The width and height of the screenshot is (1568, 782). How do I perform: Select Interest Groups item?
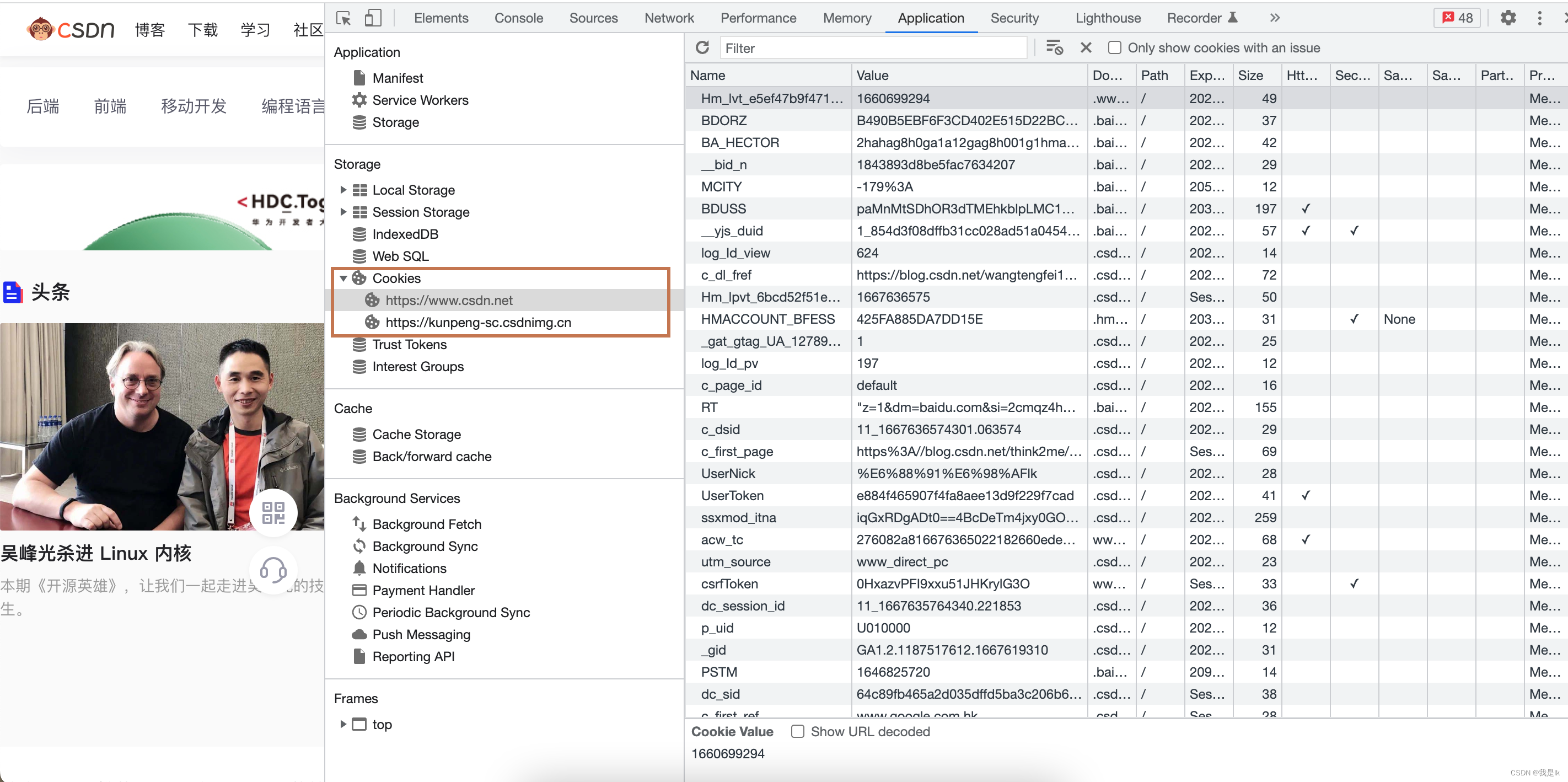pyautogui.click(x=417, y=367)
